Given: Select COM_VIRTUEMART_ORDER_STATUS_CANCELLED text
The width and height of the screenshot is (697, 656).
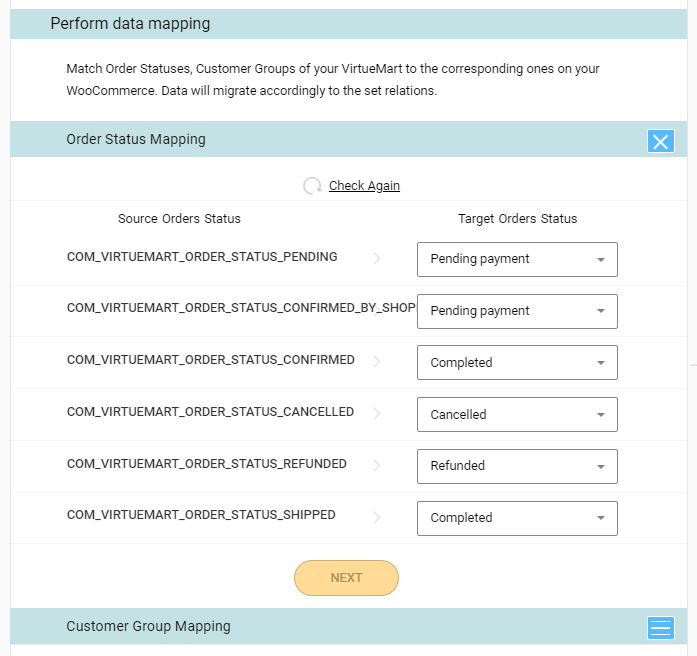Looking at the screenshot, I should tap(210, 412).
